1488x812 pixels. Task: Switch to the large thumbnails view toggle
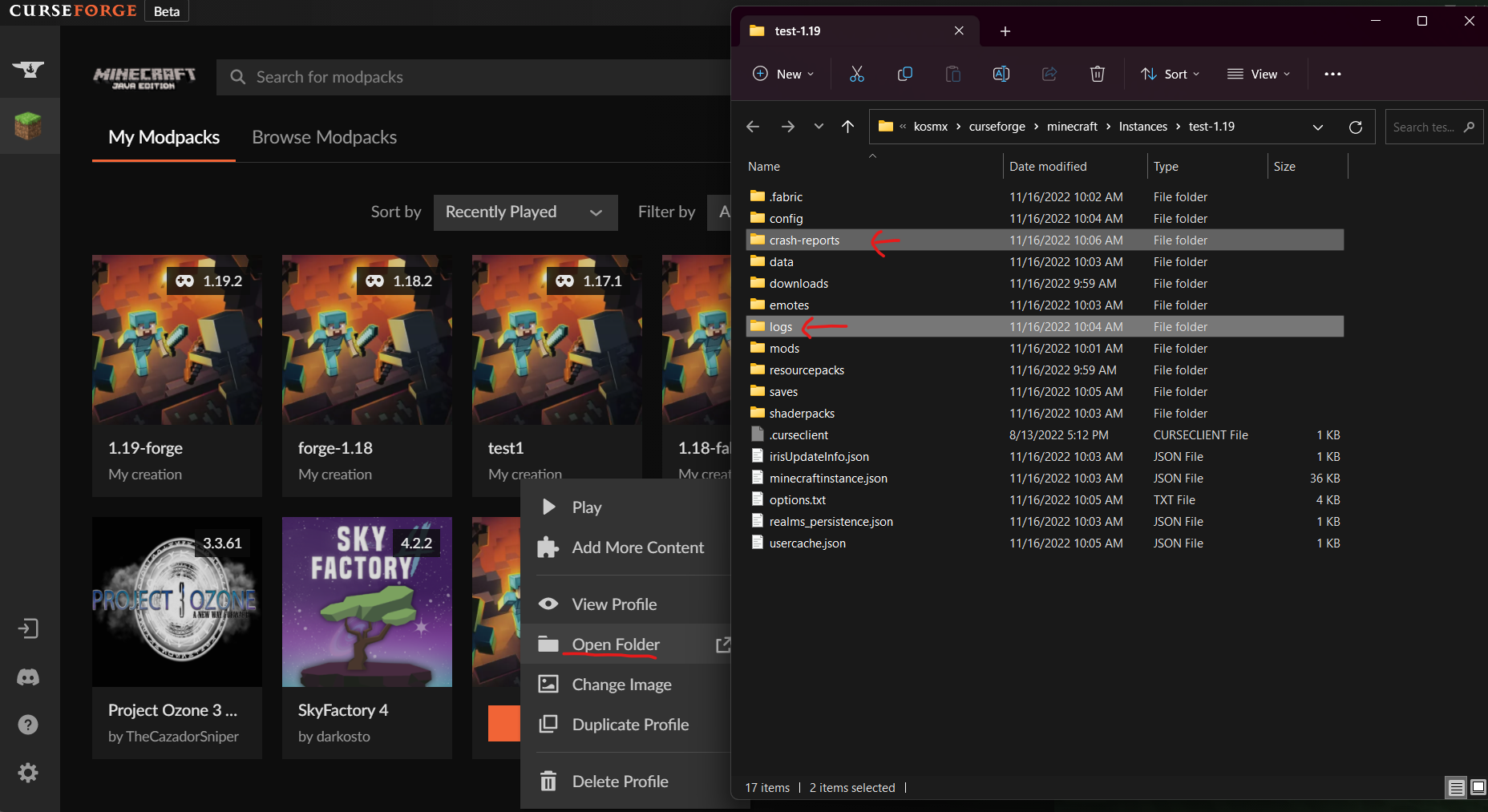click(1478, 788)
